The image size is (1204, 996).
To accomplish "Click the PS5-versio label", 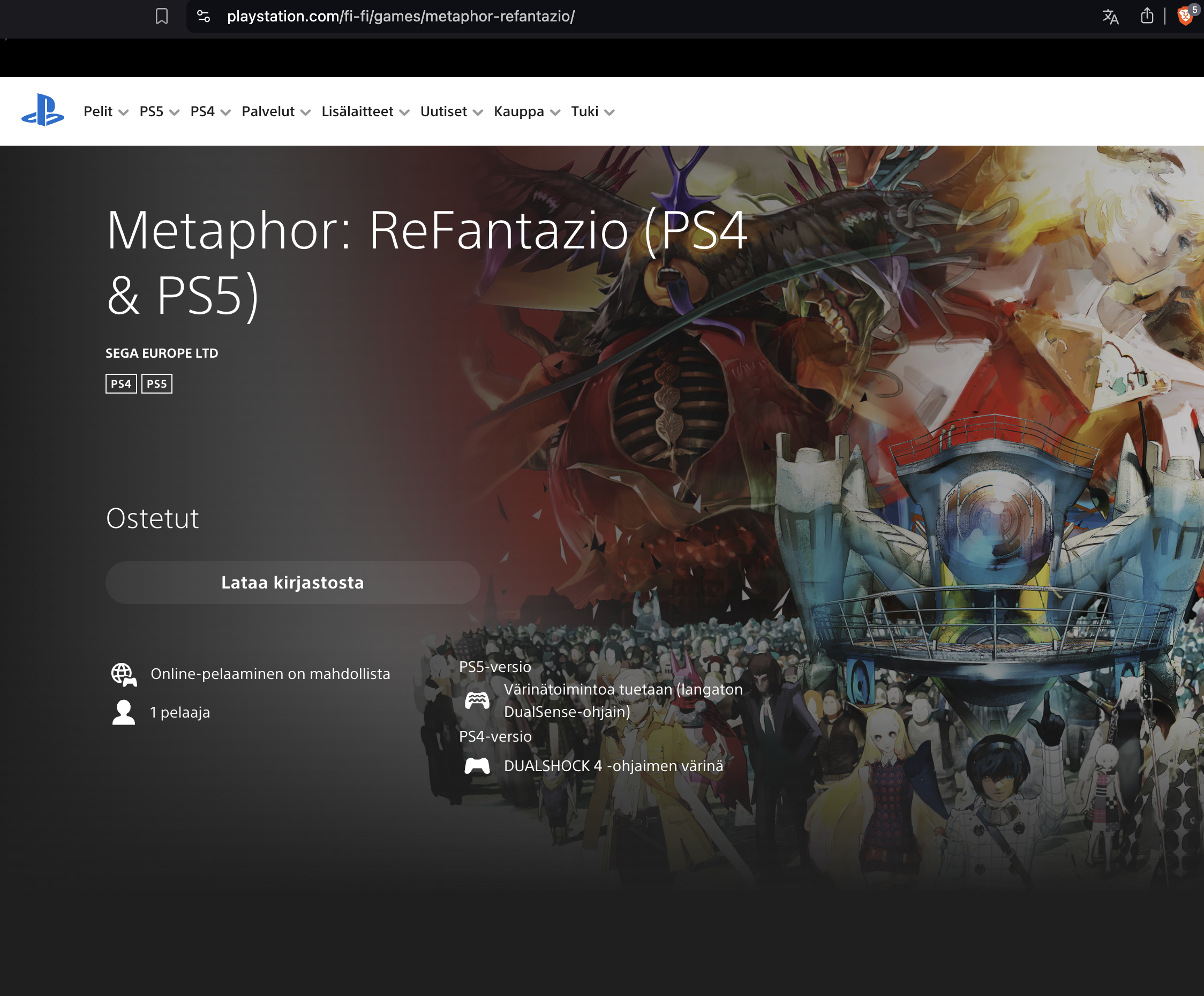I will click(x=495, y=667).
